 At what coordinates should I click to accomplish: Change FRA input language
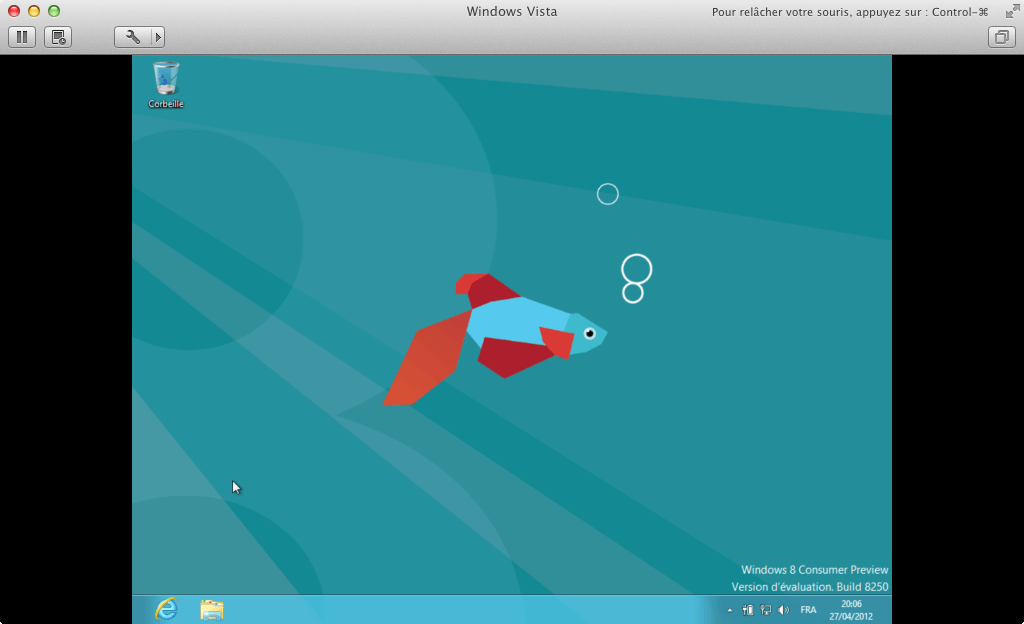pos(808,610)
